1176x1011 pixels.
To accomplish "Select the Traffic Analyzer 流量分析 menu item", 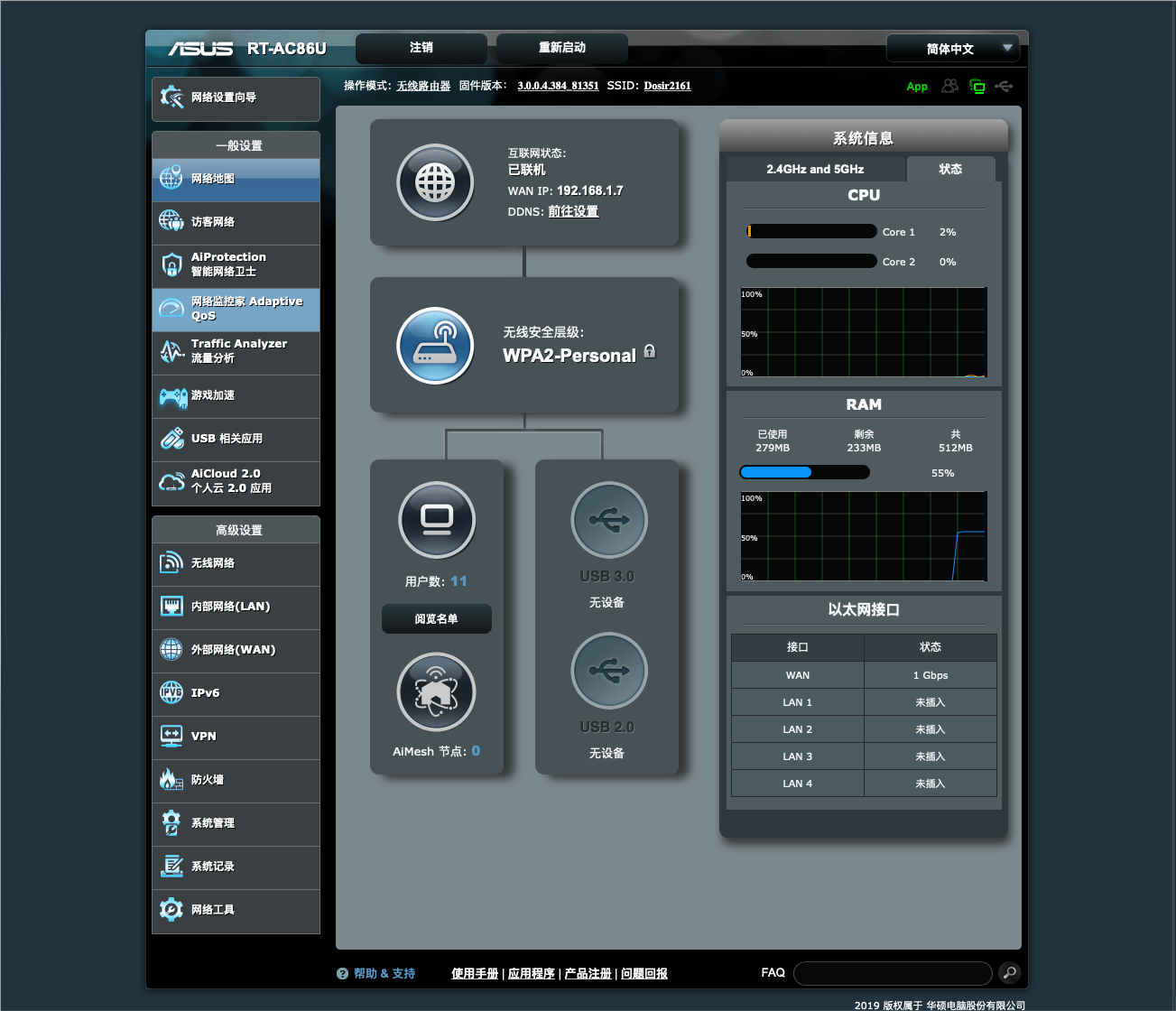I will coord(236,351).
